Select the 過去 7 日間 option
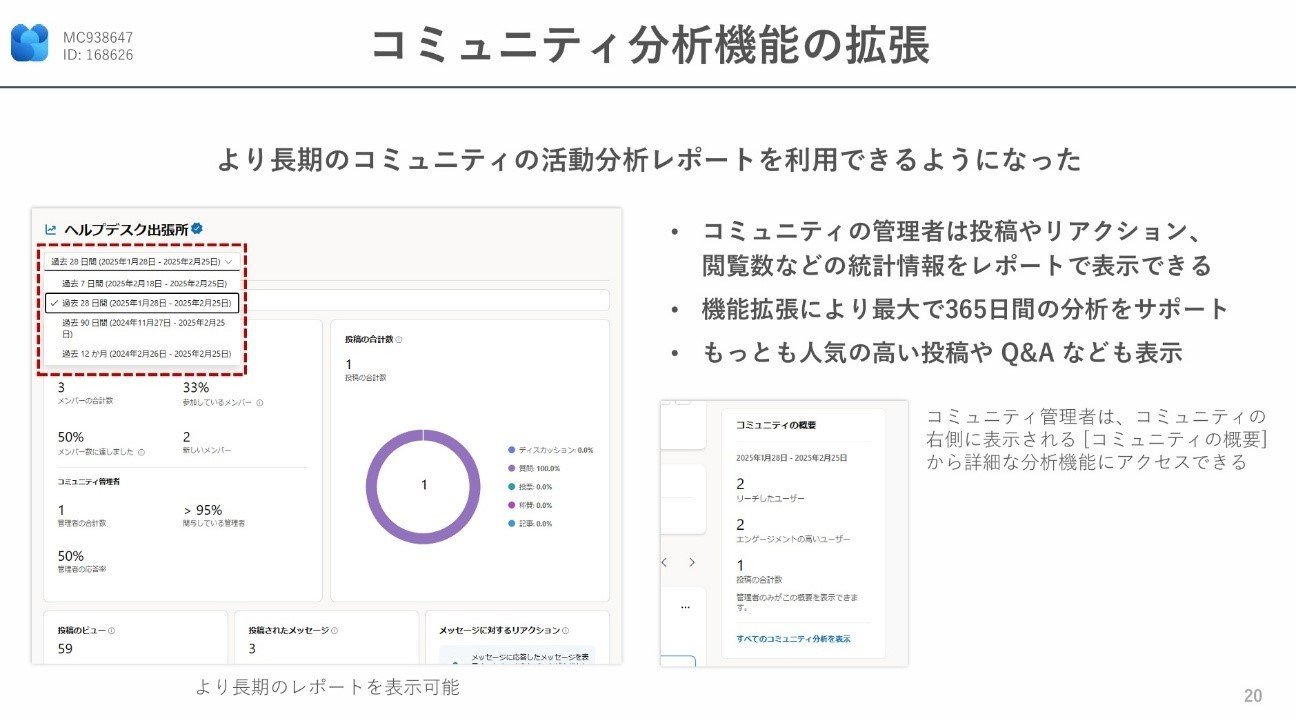This screenshot has width=1296, height=721. click(144, 284)
